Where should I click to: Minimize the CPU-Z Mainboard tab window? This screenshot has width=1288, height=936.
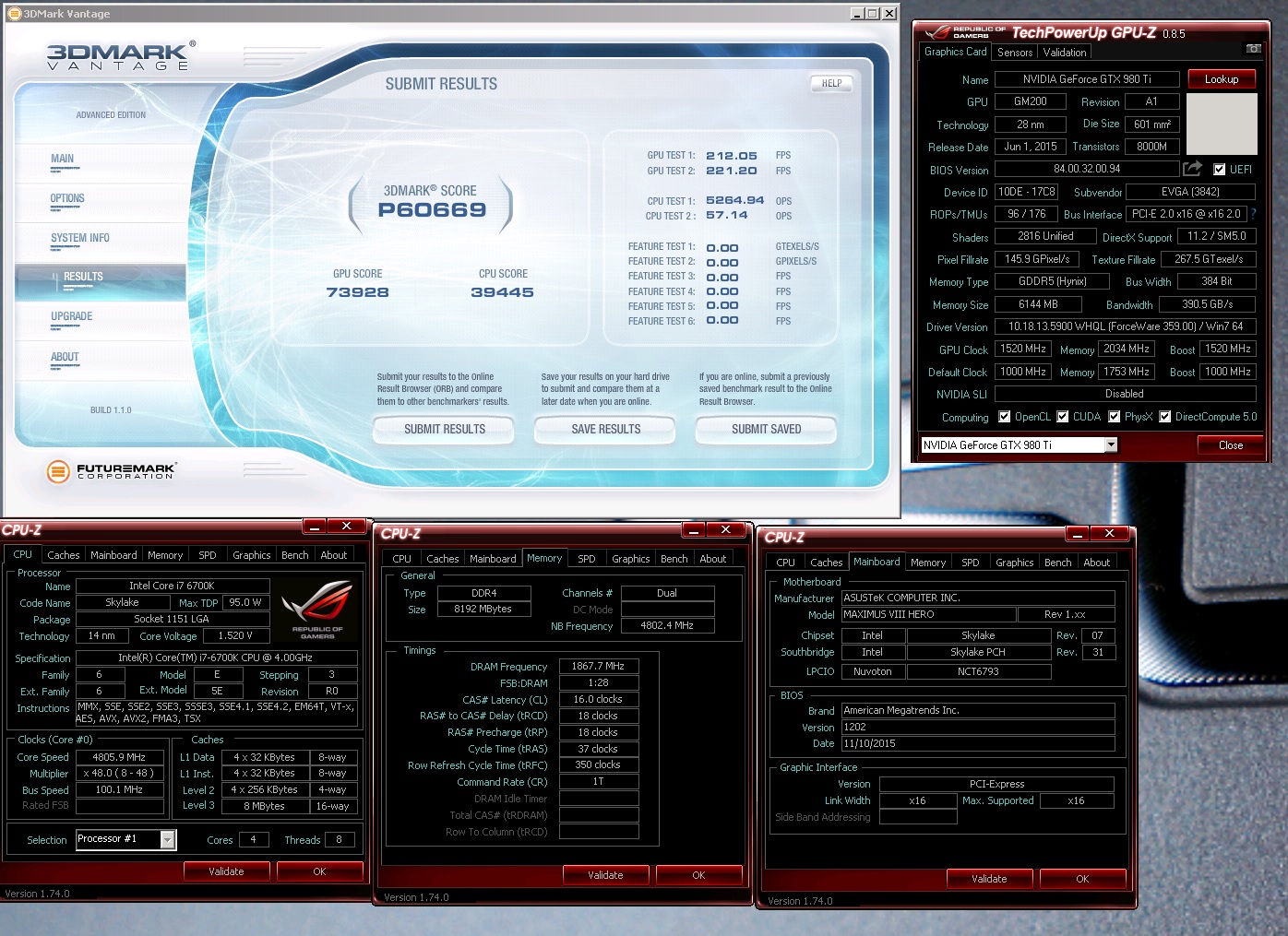click(x=1077, y=534)
